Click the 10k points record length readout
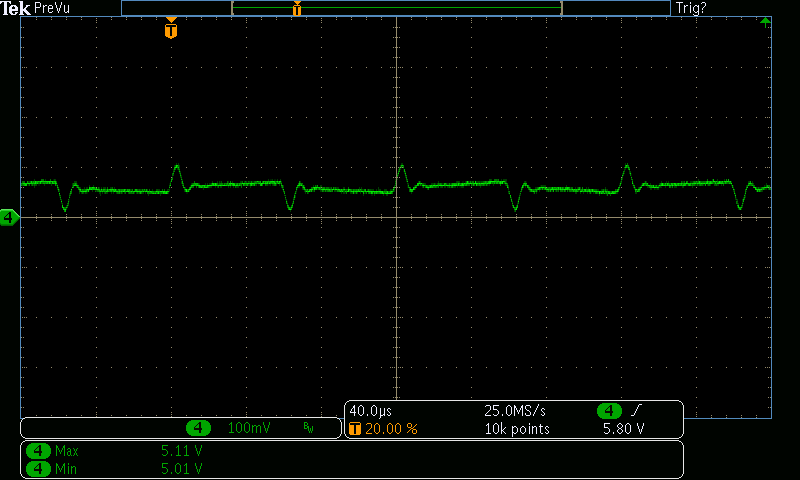800x480 pixels. click(517, 428)
